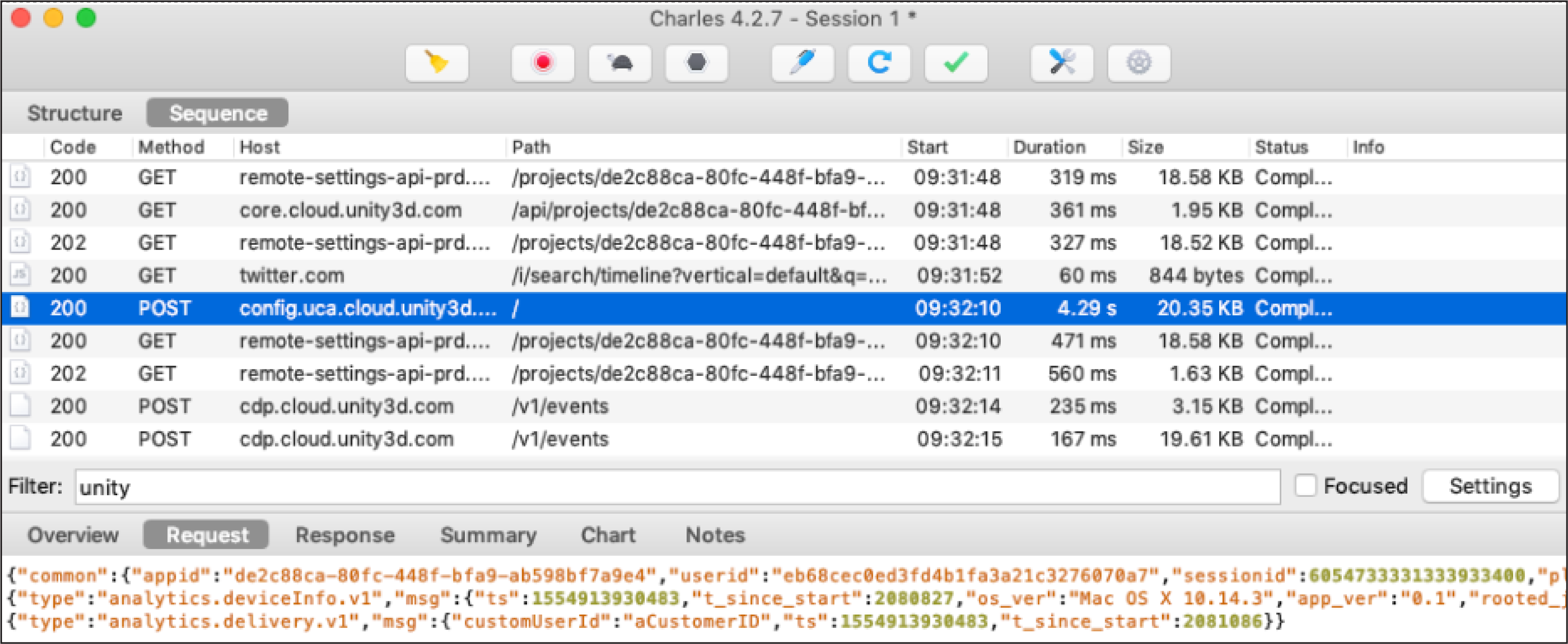Switch to the Structure view
This screenshot has width=1568, height=644.
[x=74, y=113]
